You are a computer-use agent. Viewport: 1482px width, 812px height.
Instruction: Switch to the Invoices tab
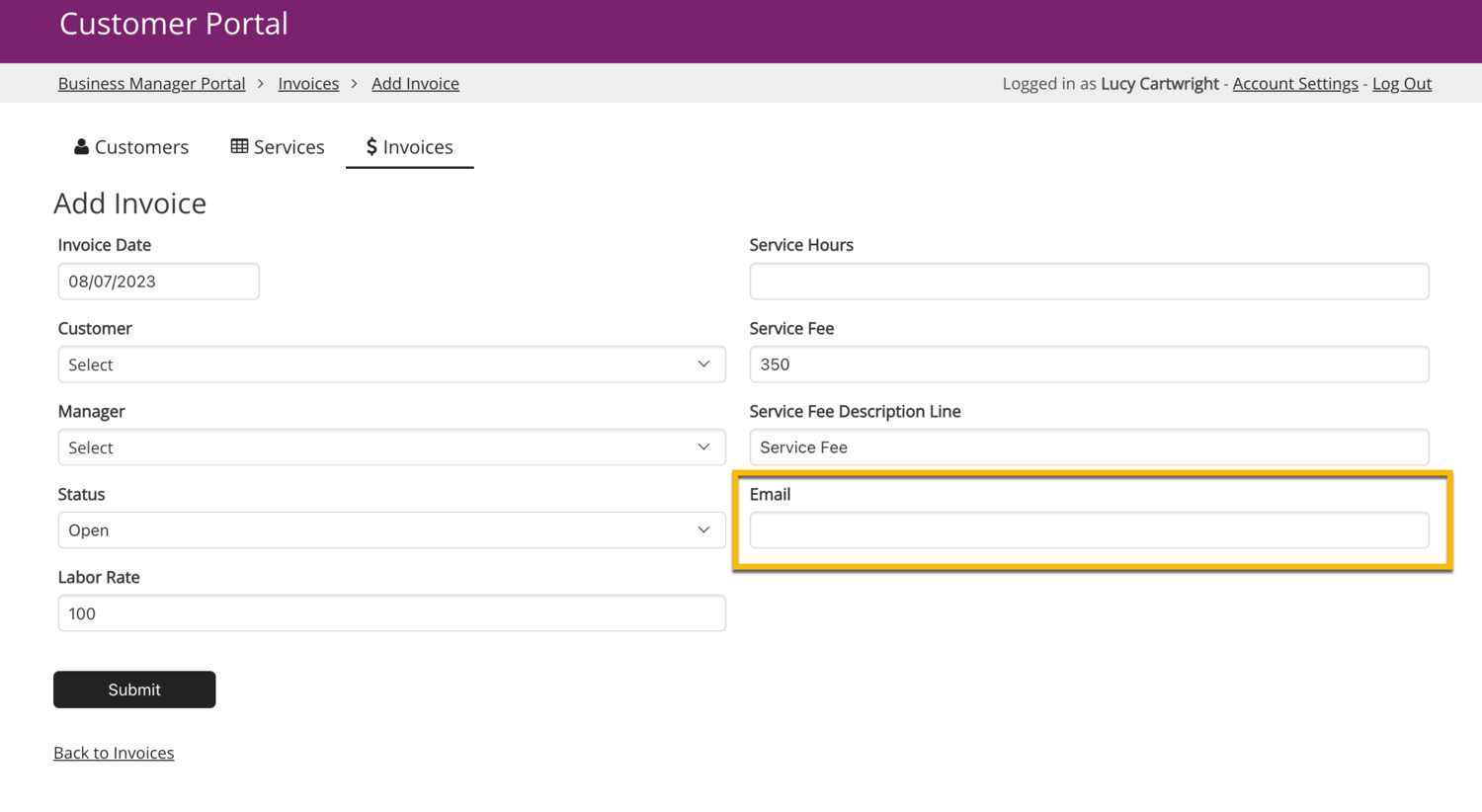tap(409, 146)
